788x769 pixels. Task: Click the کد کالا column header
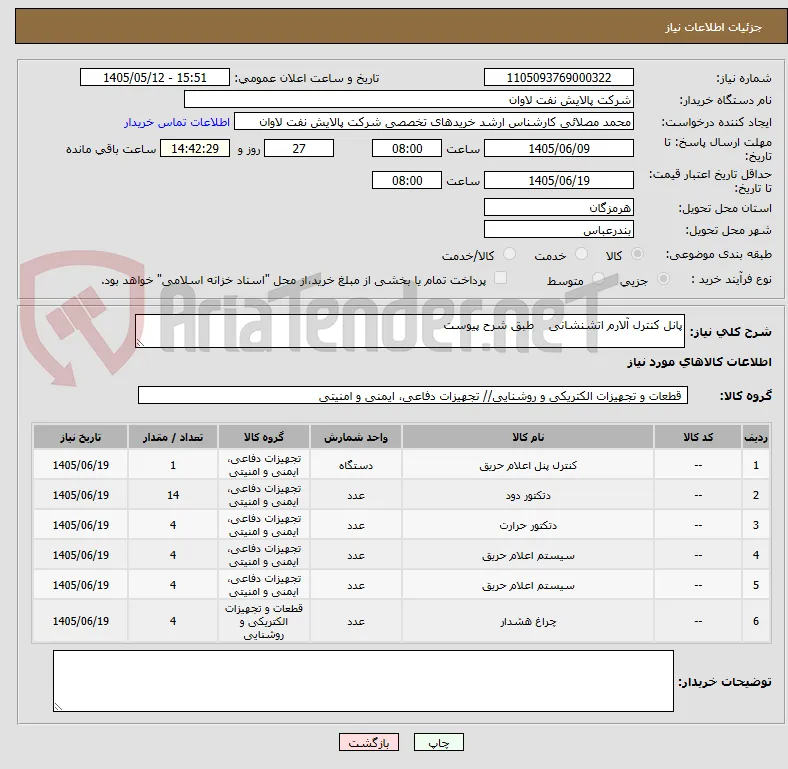(x=698, y=437)
